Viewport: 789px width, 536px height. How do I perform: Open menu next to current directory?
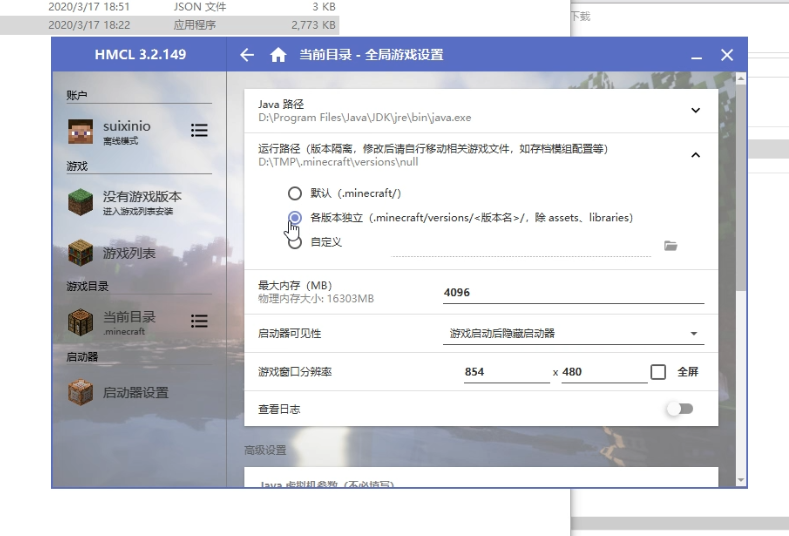[x=199, y=321]
